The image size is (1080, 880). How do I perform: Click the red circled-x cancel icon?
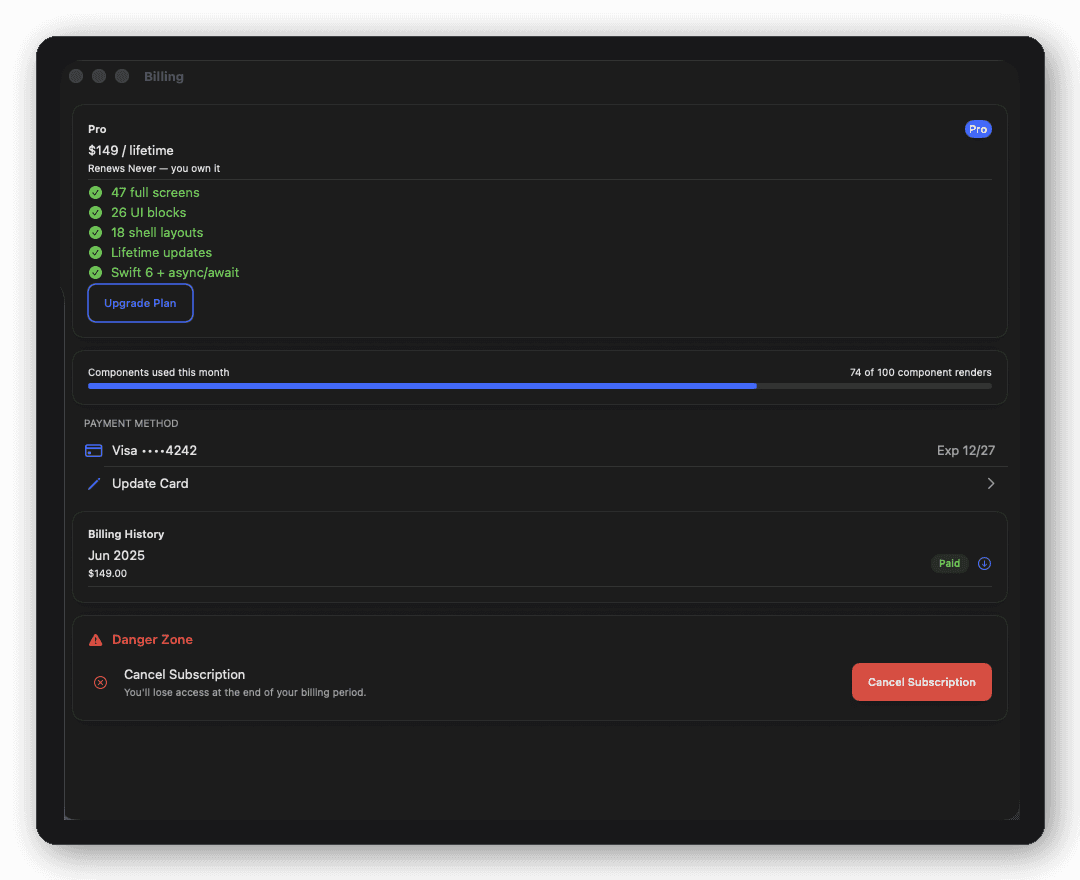(101, 682)
